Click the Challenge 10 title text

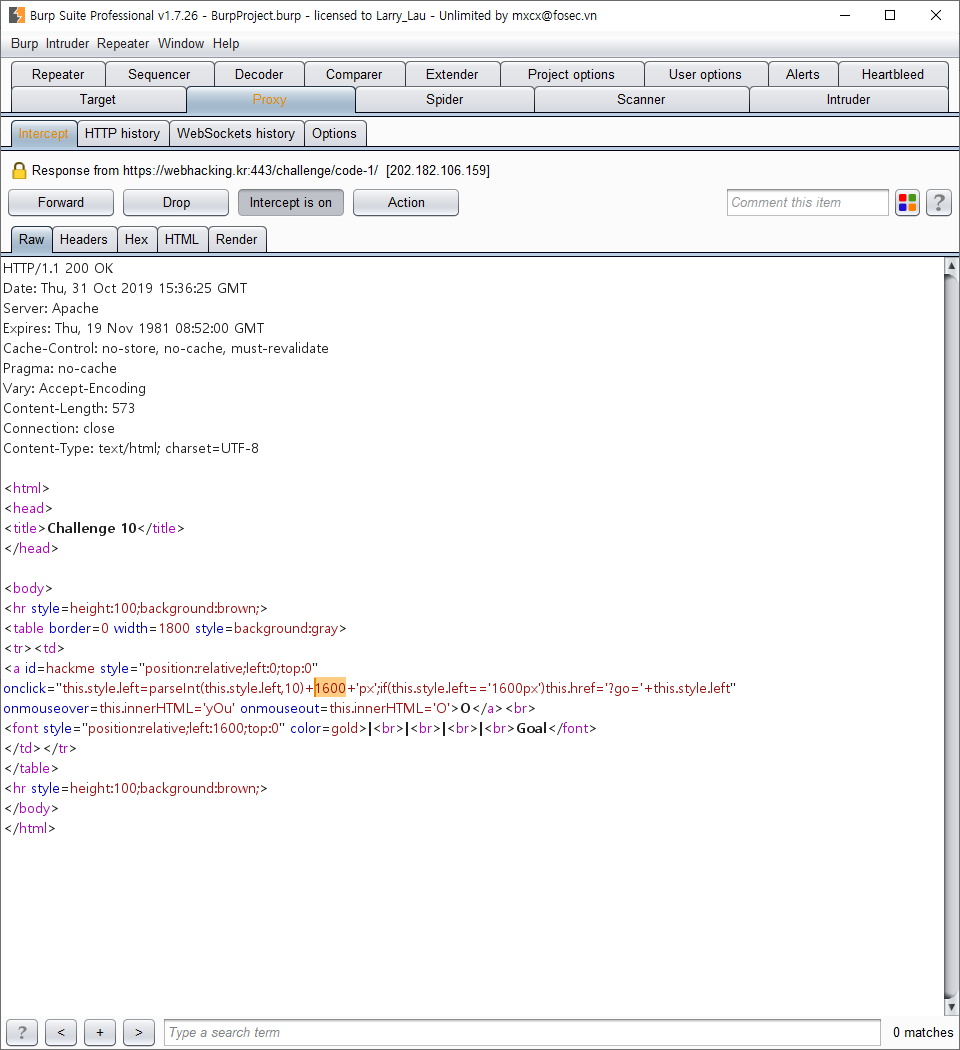92,528
